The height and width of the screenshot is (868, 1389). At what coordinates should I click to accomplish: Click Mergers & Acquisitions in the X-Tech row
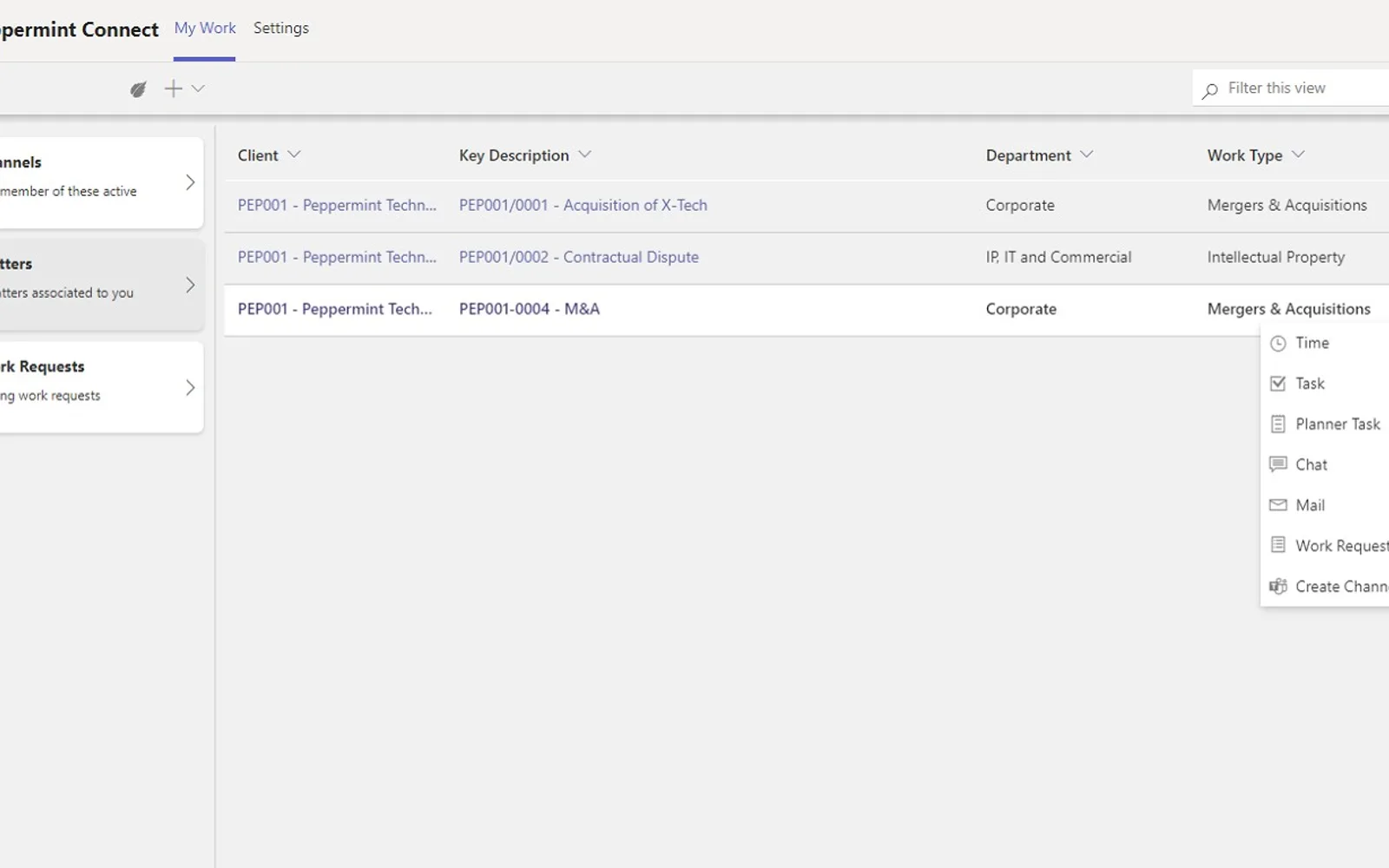pyautogui.click(x=1287, y=206)
